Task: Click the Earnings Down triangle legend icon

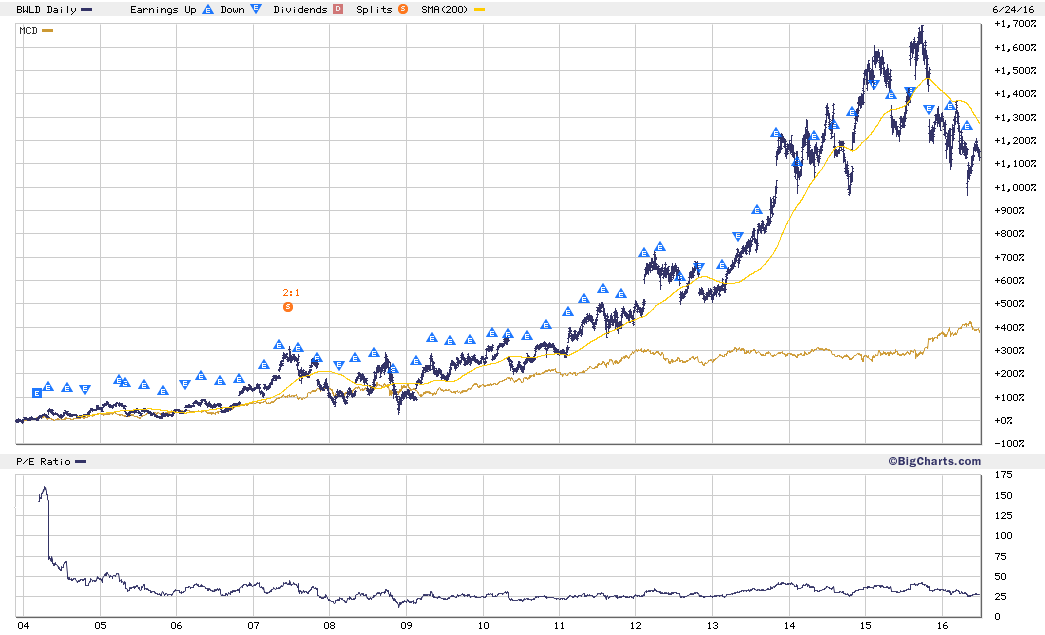Action: tap(256, 9)
